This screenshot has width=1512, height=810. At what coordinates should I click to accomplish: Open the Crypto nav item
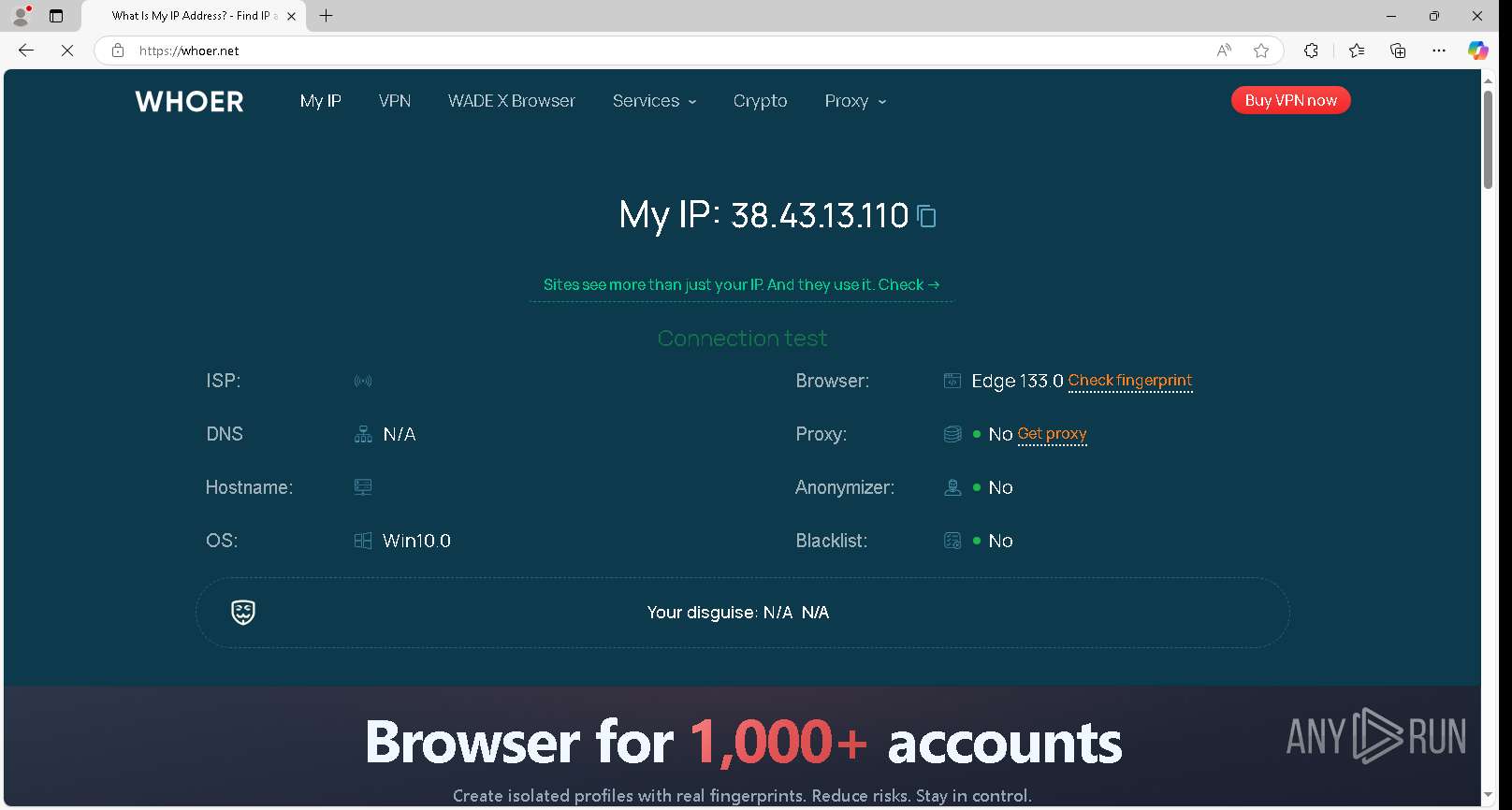coord(761,101)
